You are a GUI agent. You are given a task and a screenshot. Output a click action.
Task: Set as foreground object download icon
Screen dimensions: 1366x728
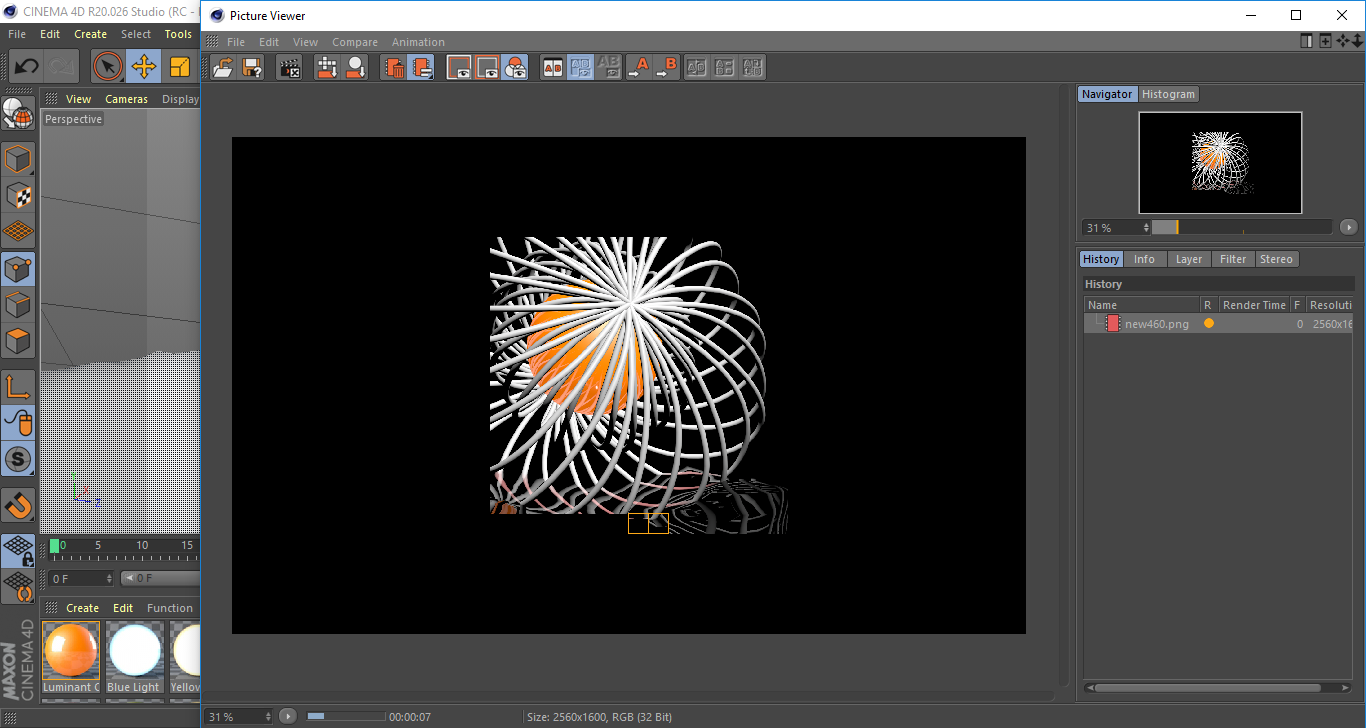tap(327, 68)
